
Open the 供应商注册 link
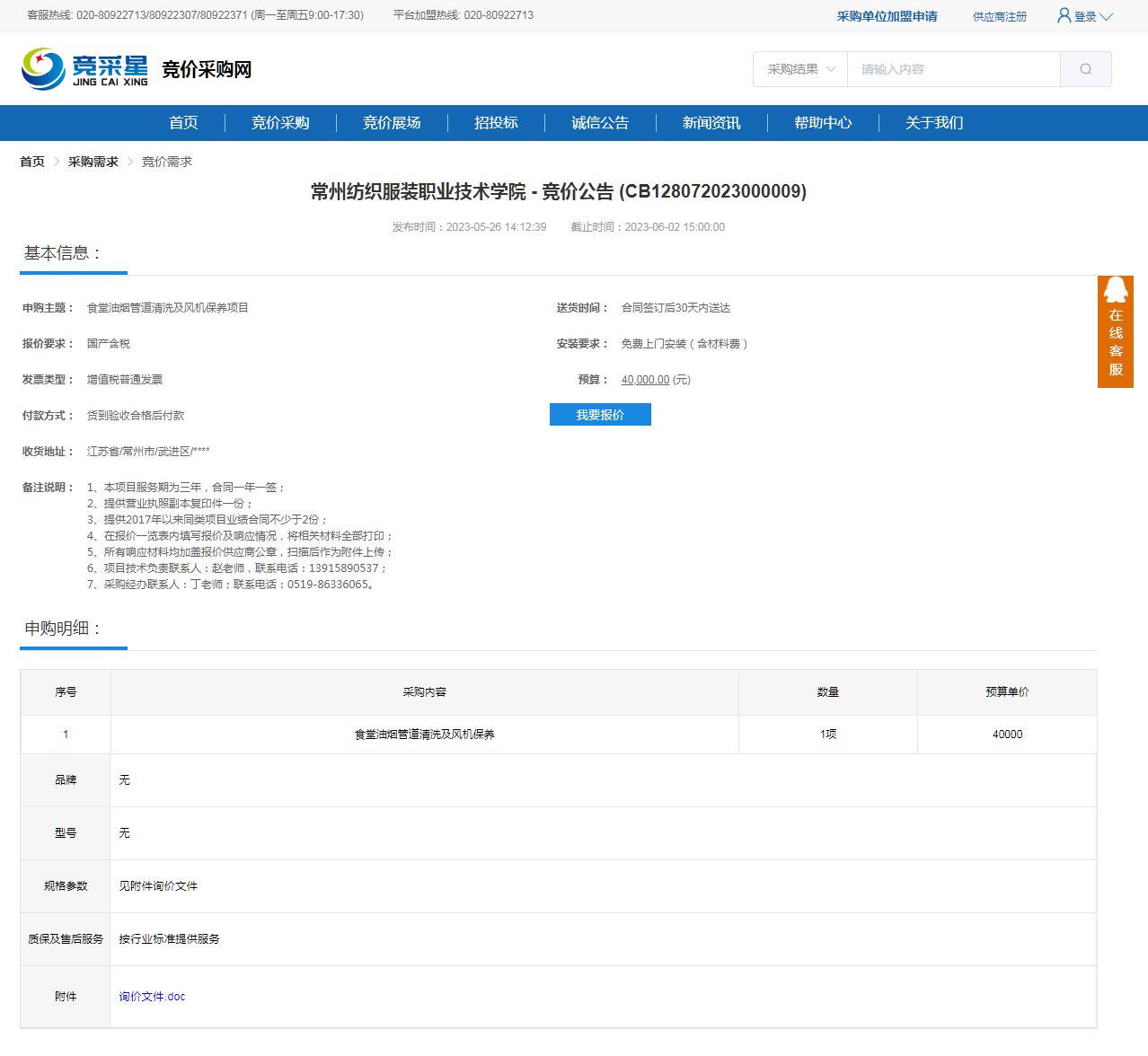[999, 17]
